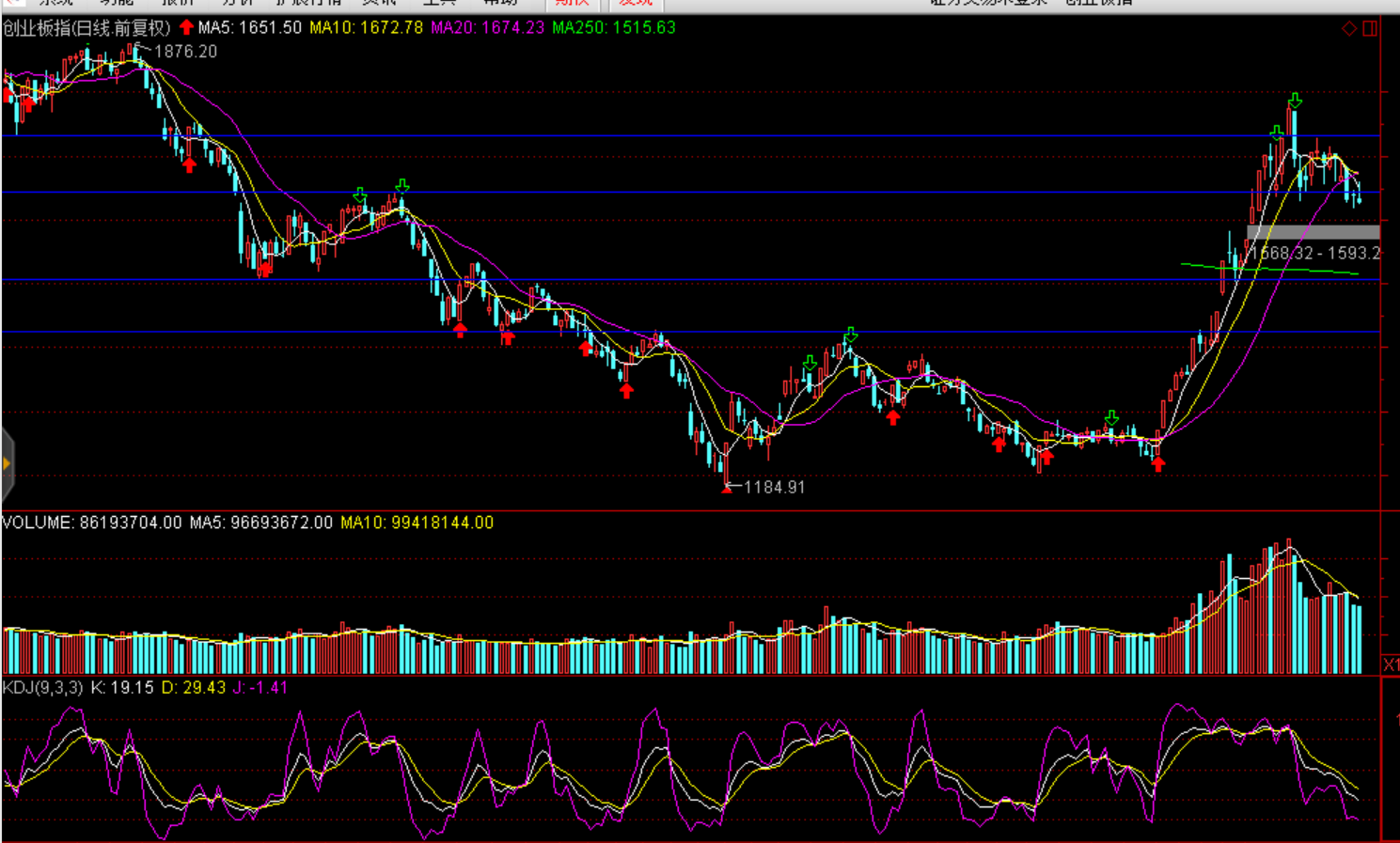This screenshot has height=843, width=1400.
Task: Select the green MA250 indicator label
Action: [x=614, y=28]
